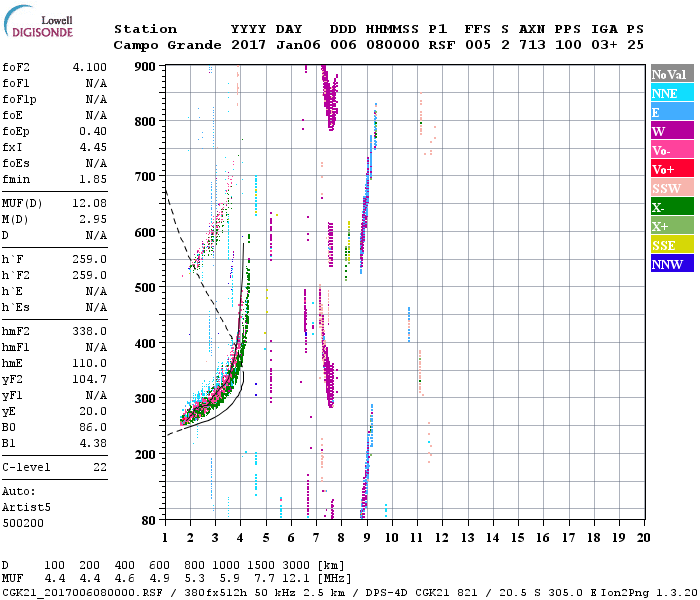Click the Artist5 auto-scaling label

point(22,508)
